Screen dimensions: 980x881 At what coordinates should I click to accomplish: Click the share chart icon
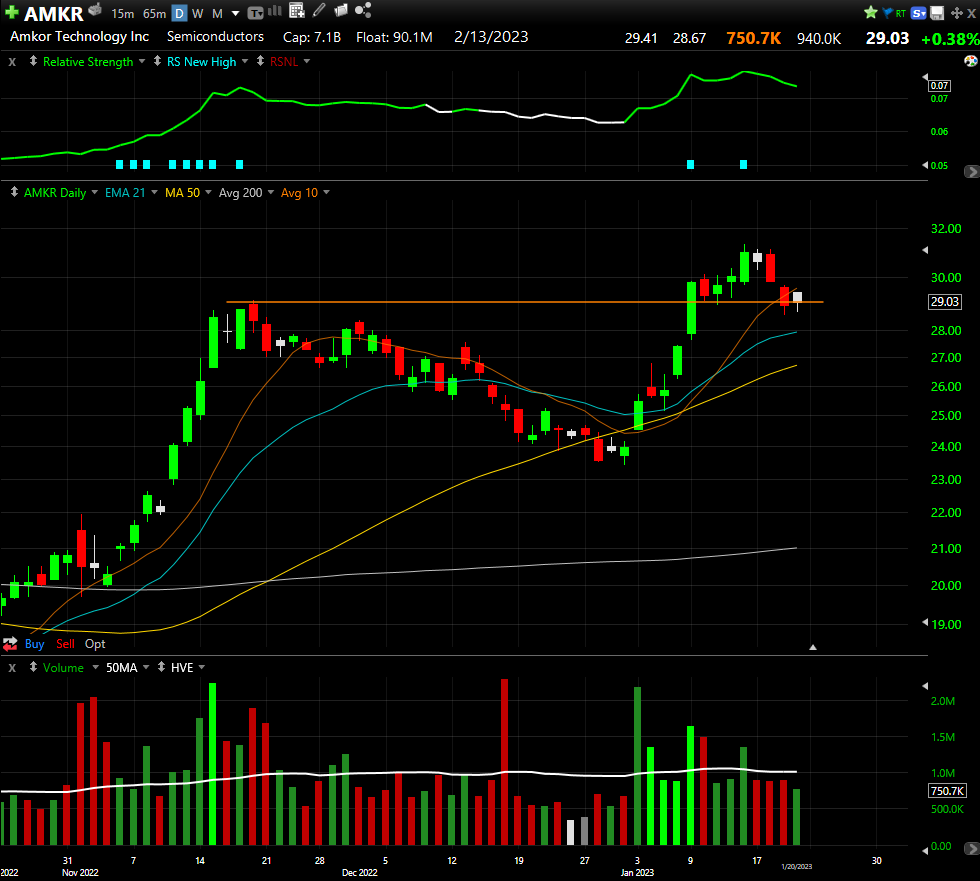coord(363,10)
